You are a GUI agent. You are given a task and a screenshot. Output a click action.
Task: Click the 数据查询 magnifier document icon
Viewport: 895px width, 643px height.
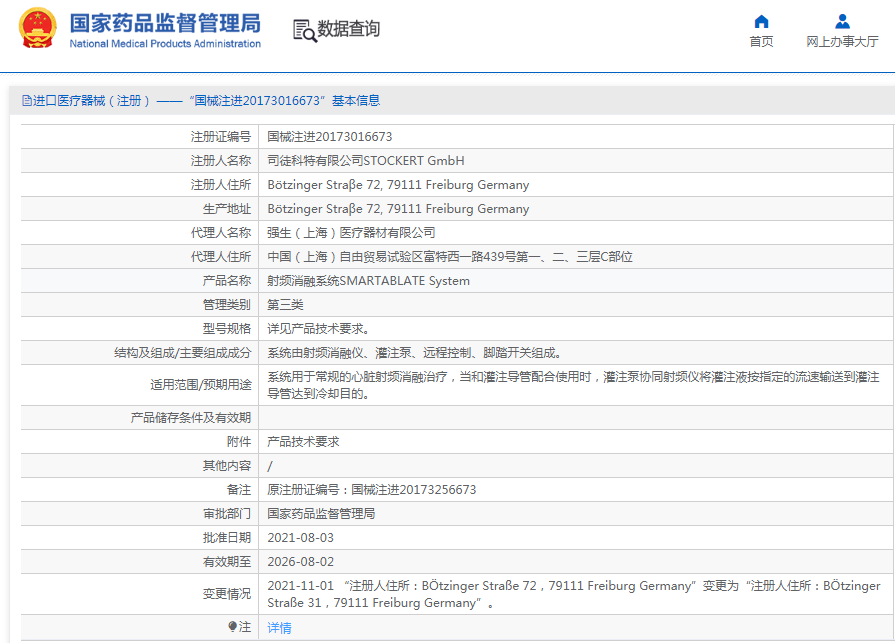[x=304, y=30]
